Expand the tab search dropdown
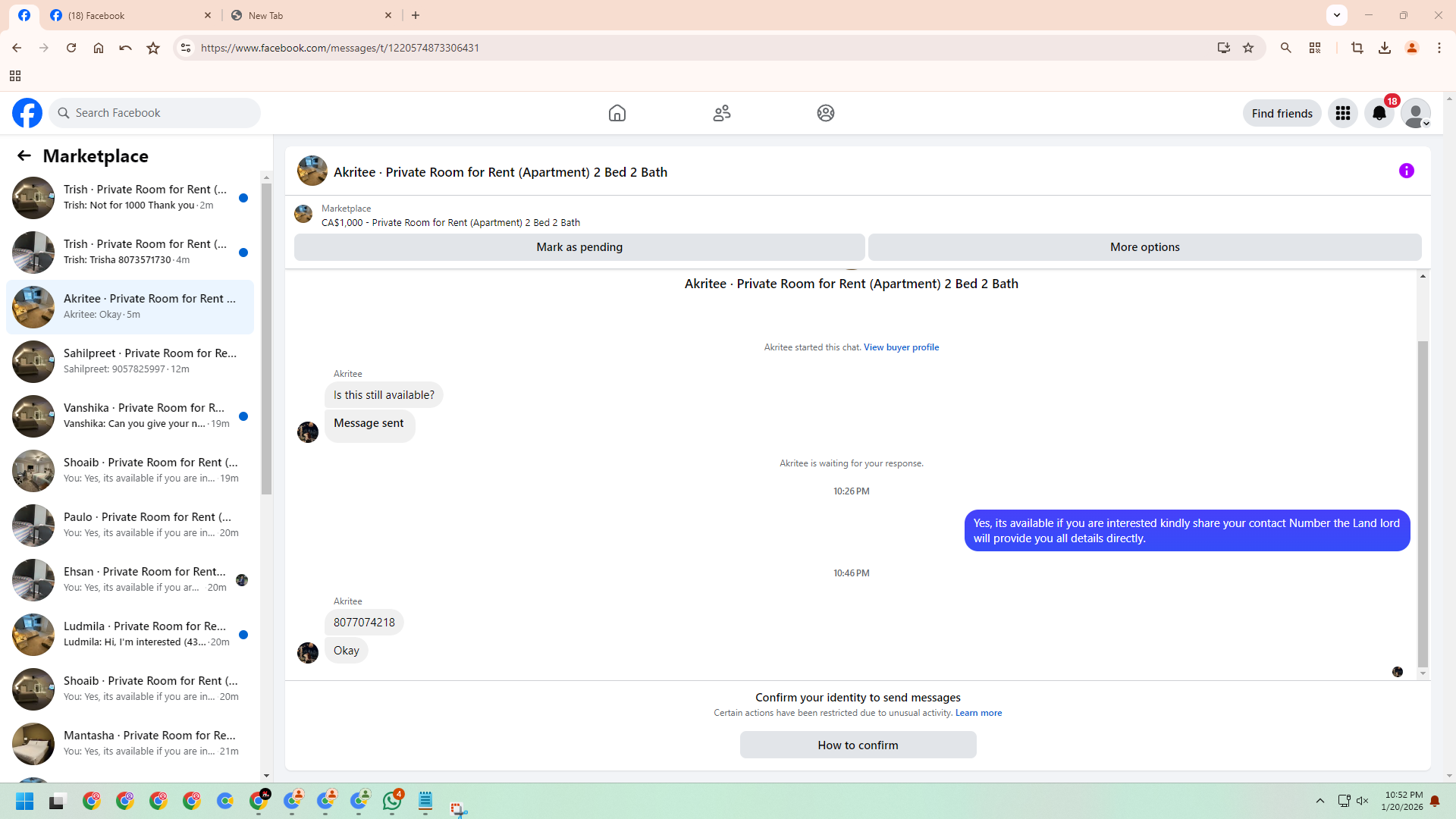1456x819 pixels. point(1337,15)
